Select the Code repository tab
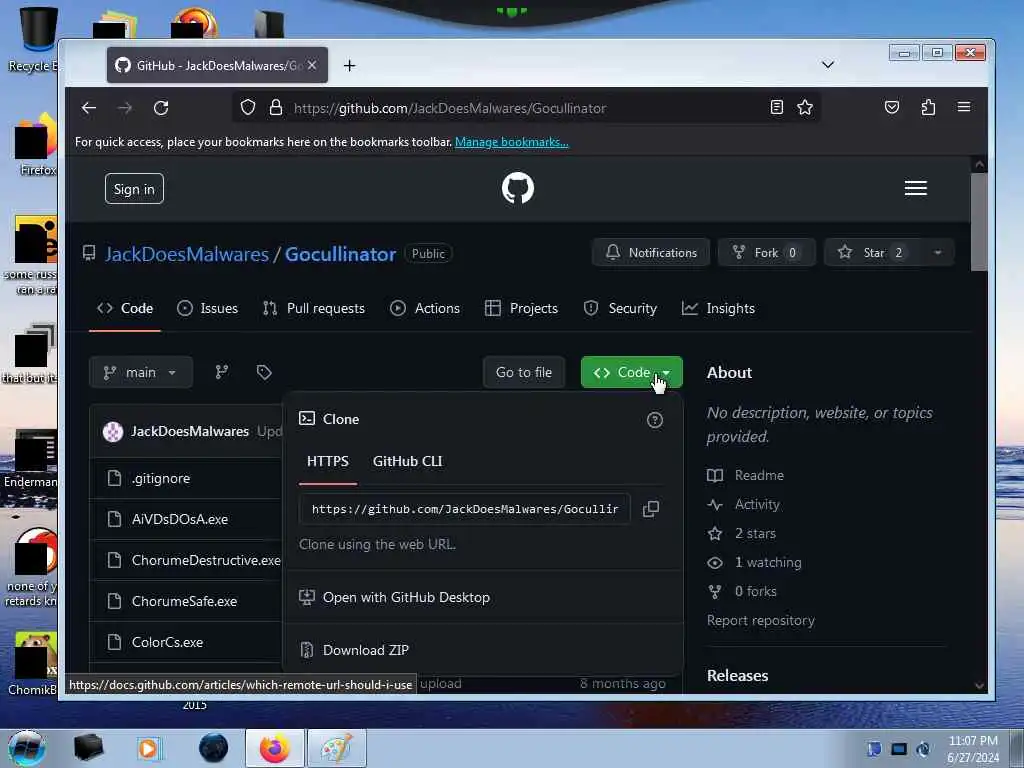1024x768 pixels. coord(125,308)
